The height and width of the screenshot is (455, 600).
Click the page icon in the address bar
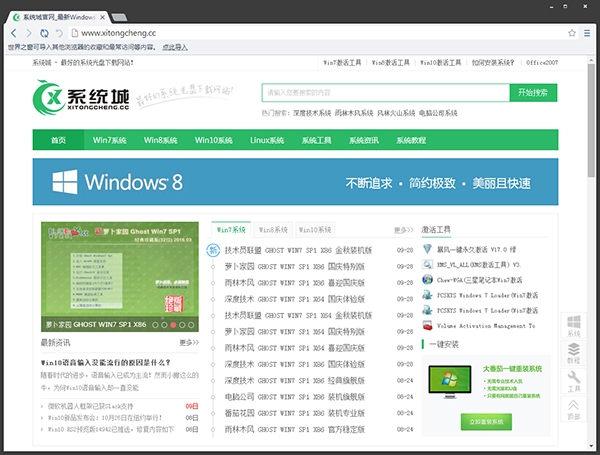pos(75,33)
